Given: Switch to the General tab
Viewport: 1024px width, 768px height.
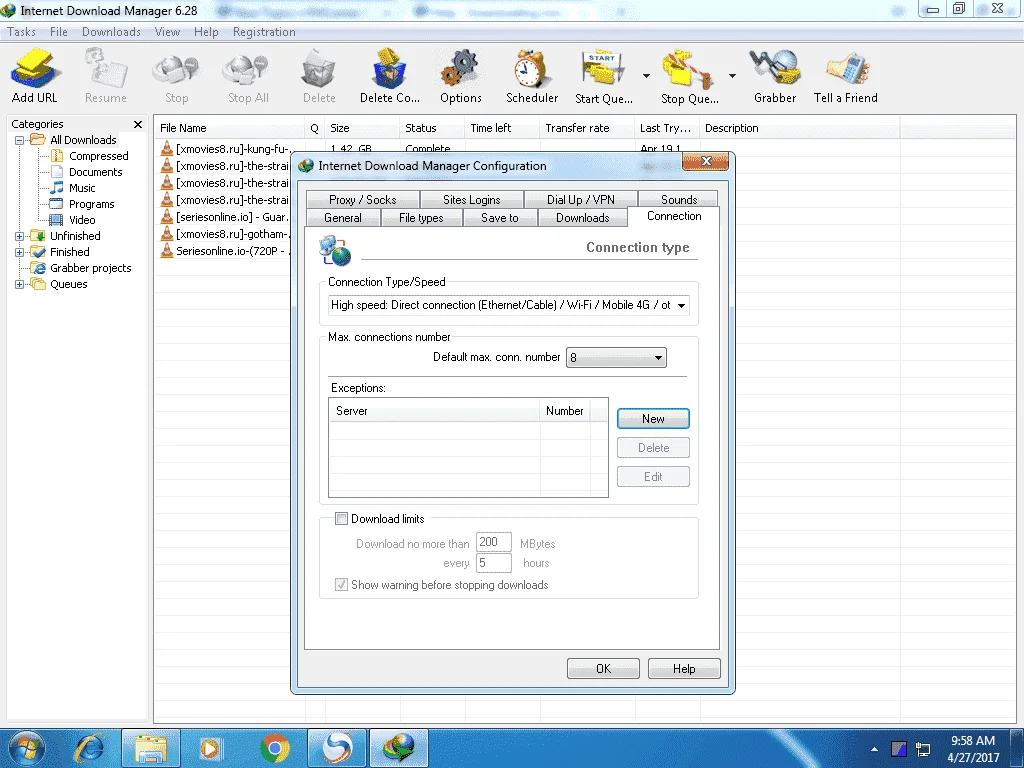Looking at the screenshot, I should (343, 218).
